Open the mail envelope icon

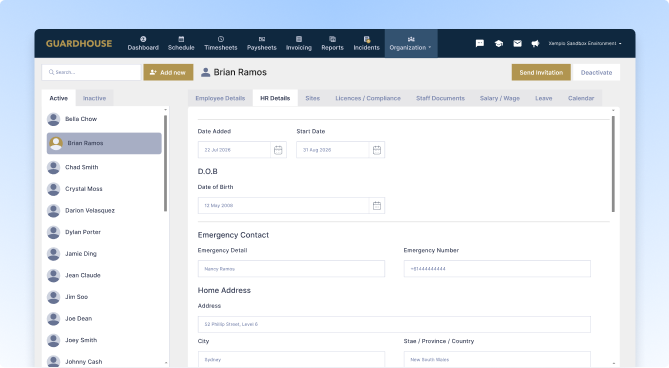[517, 43]
